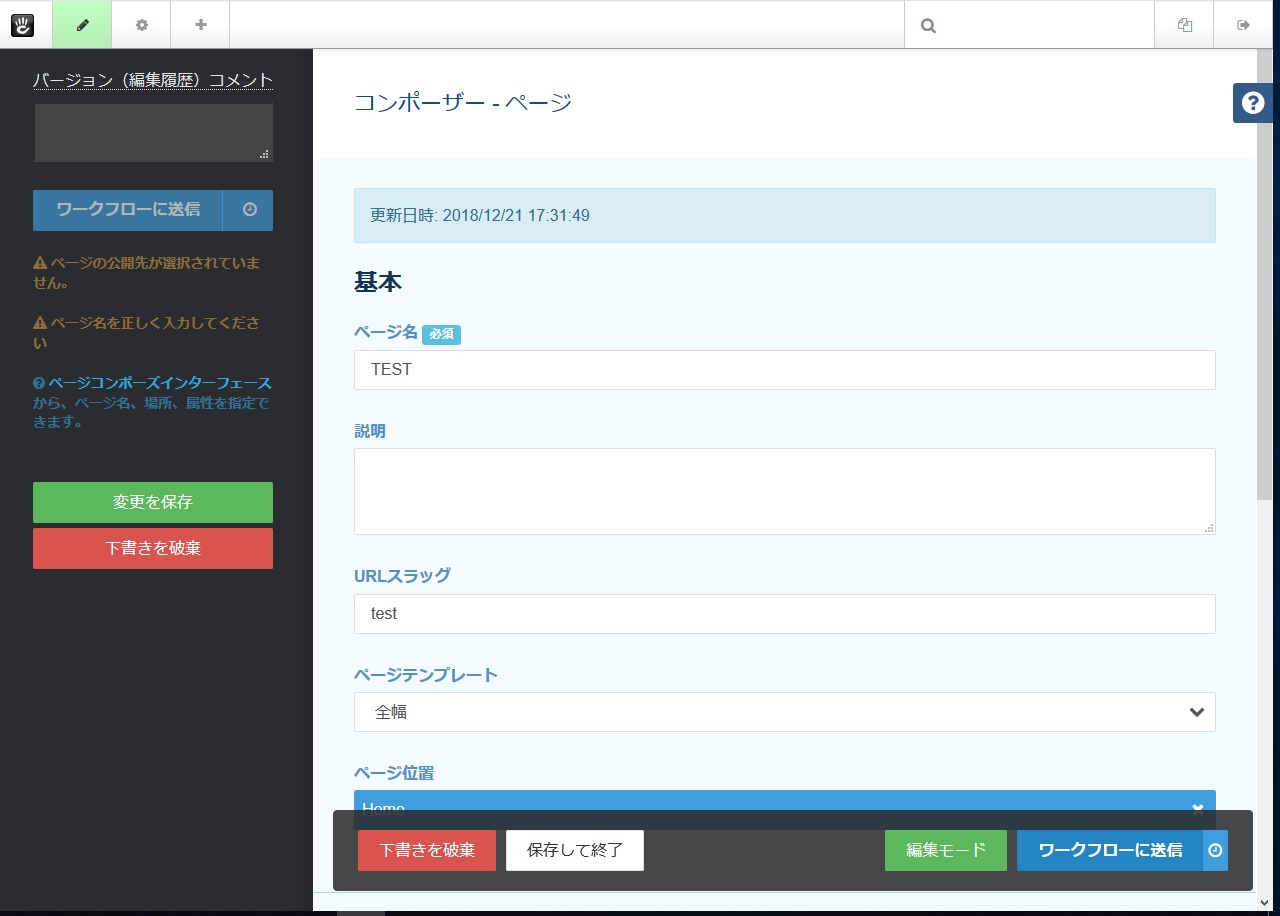Image resolution: width=1280 pixels, height=916 pixels.
Task: Click the 保存して終了 button
Action: coord(575,850)
